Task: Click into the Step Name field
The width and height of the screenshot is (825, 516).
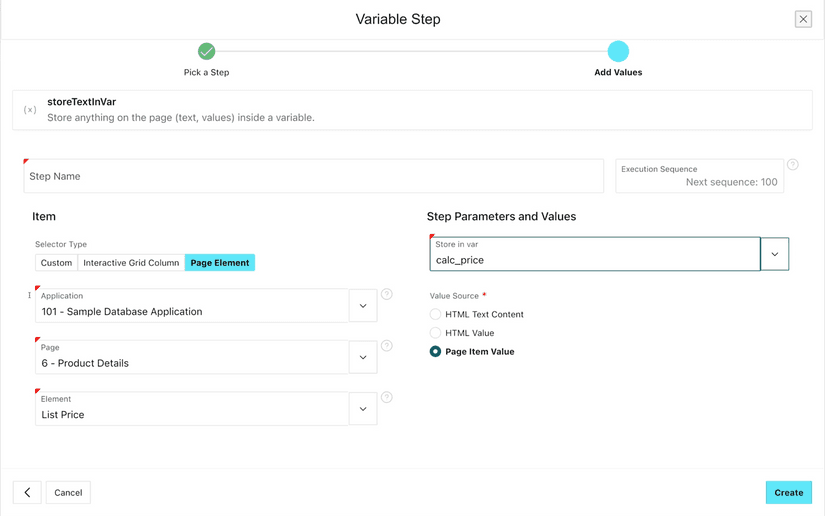Action: 314,176
